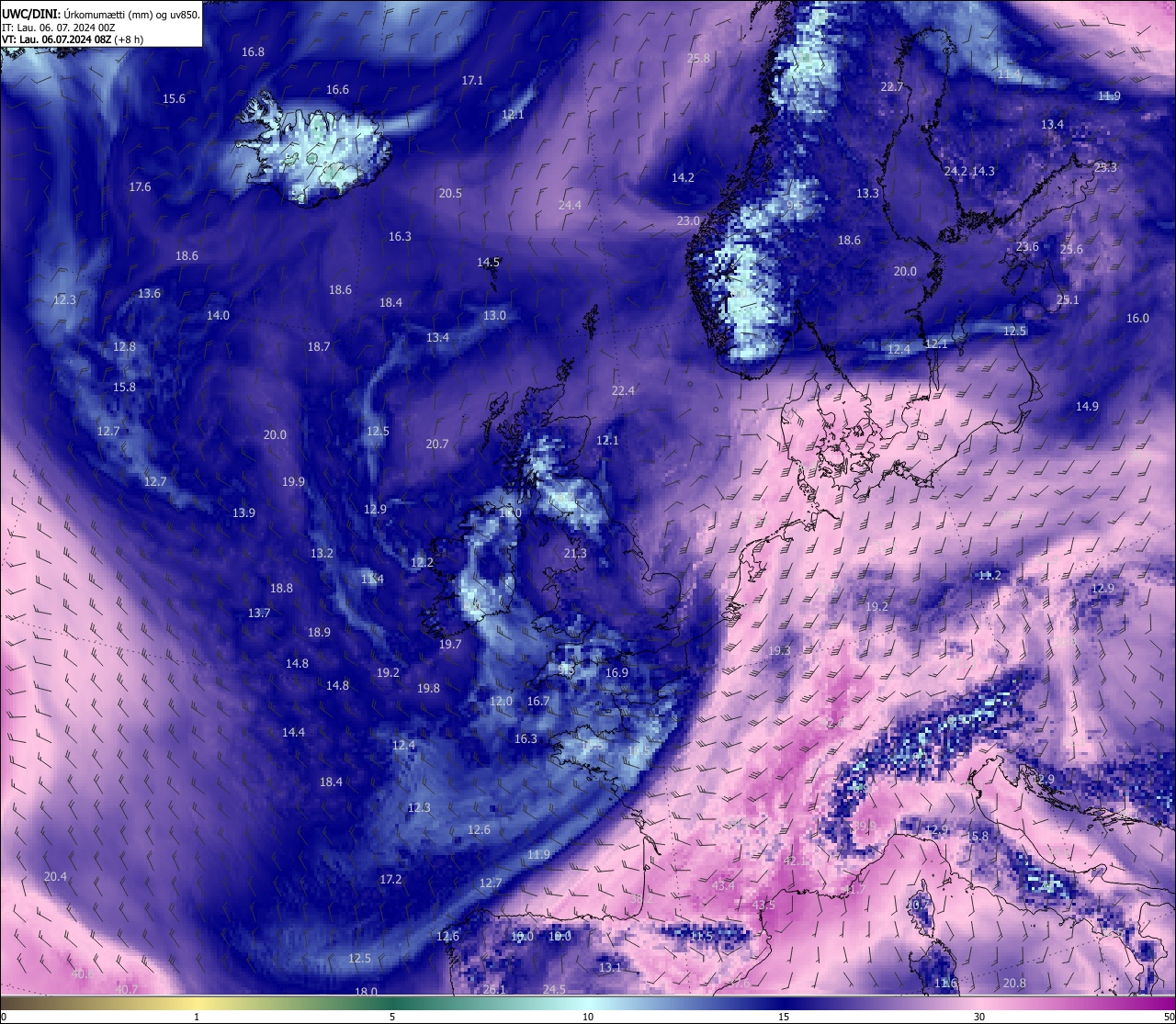
Task: Click the 13.2 value label
Action: (322, 554)
